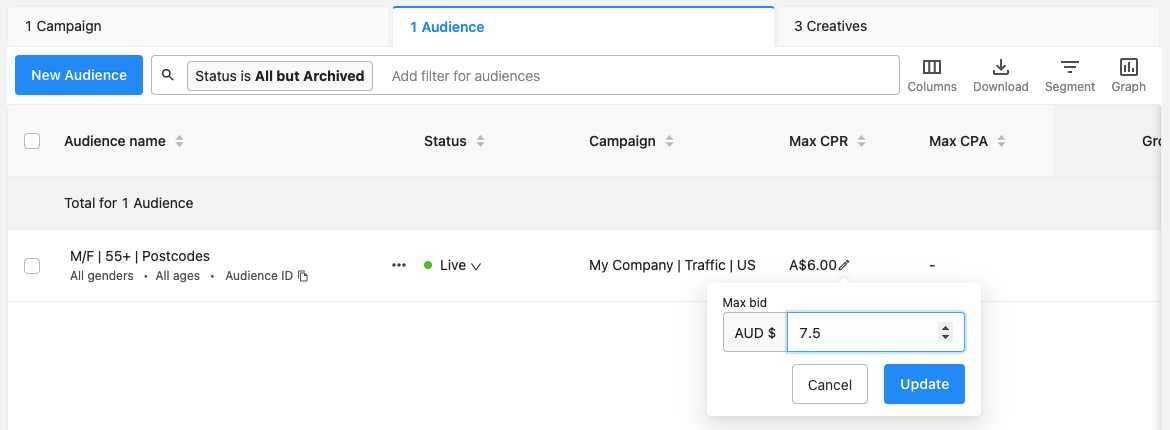Open the Columns settings icon
1170x430 pixels.
(x=932, y=68)
